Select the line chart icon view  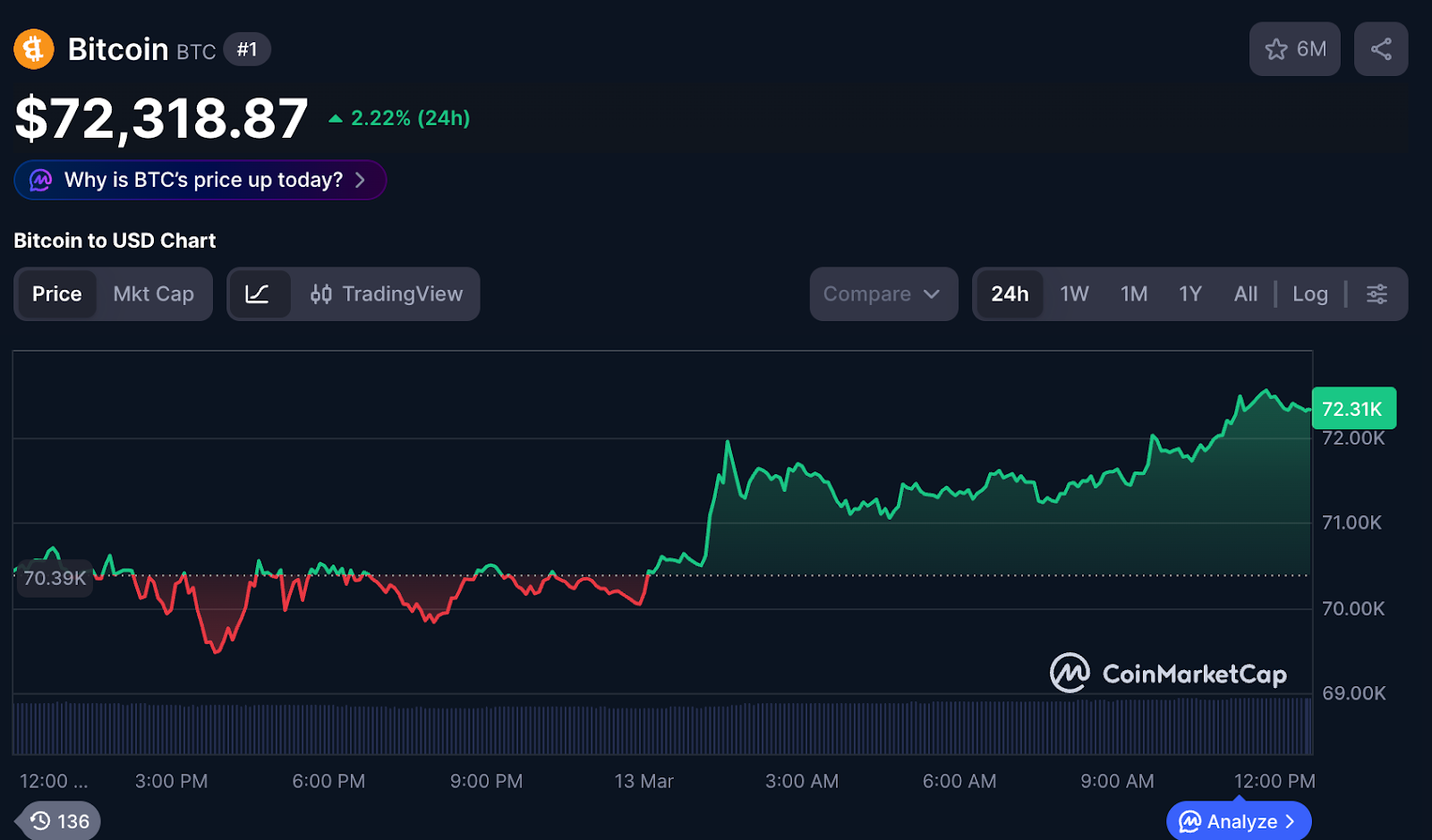pyautogui.click(x=258, y=294)
